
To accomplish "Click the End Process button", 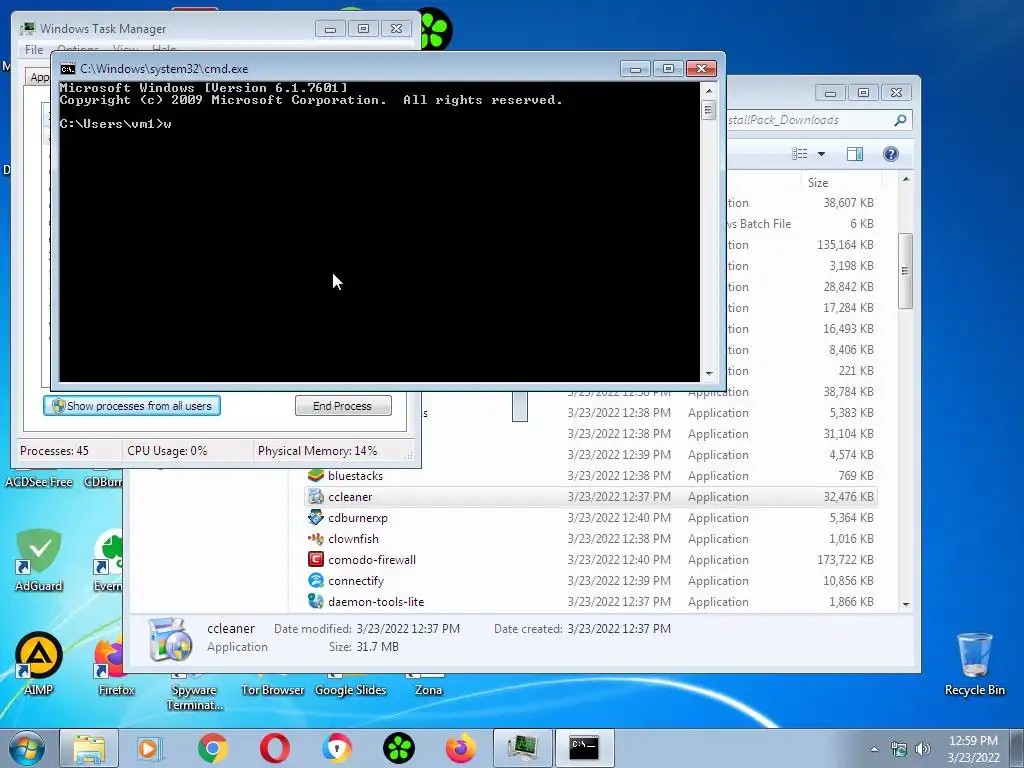I will tap(343, 406).
